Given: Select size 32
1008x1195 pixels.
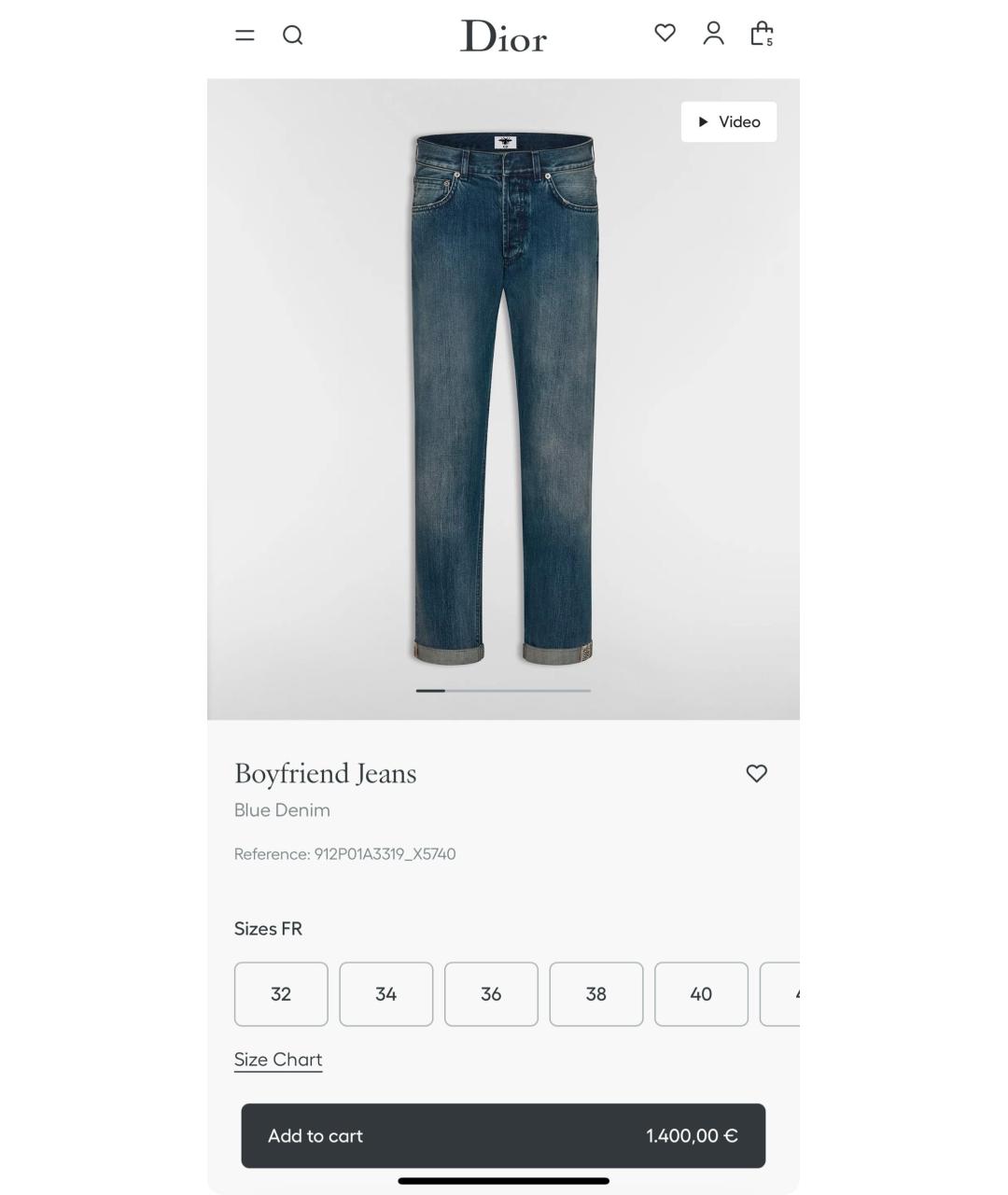Looking at the screenshot, I should pyautogui.click(x=281, y=994).
